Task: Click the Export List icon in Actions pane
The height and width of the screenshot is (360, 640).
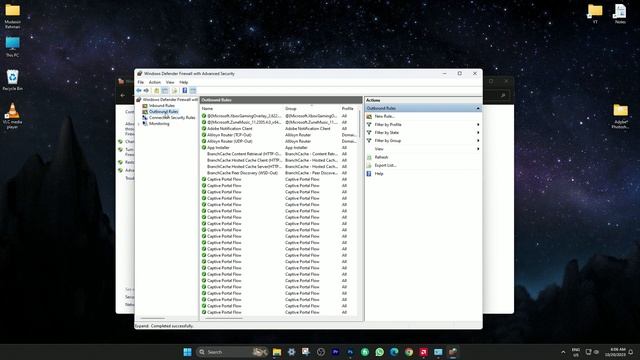Action: tap(369, 165)
